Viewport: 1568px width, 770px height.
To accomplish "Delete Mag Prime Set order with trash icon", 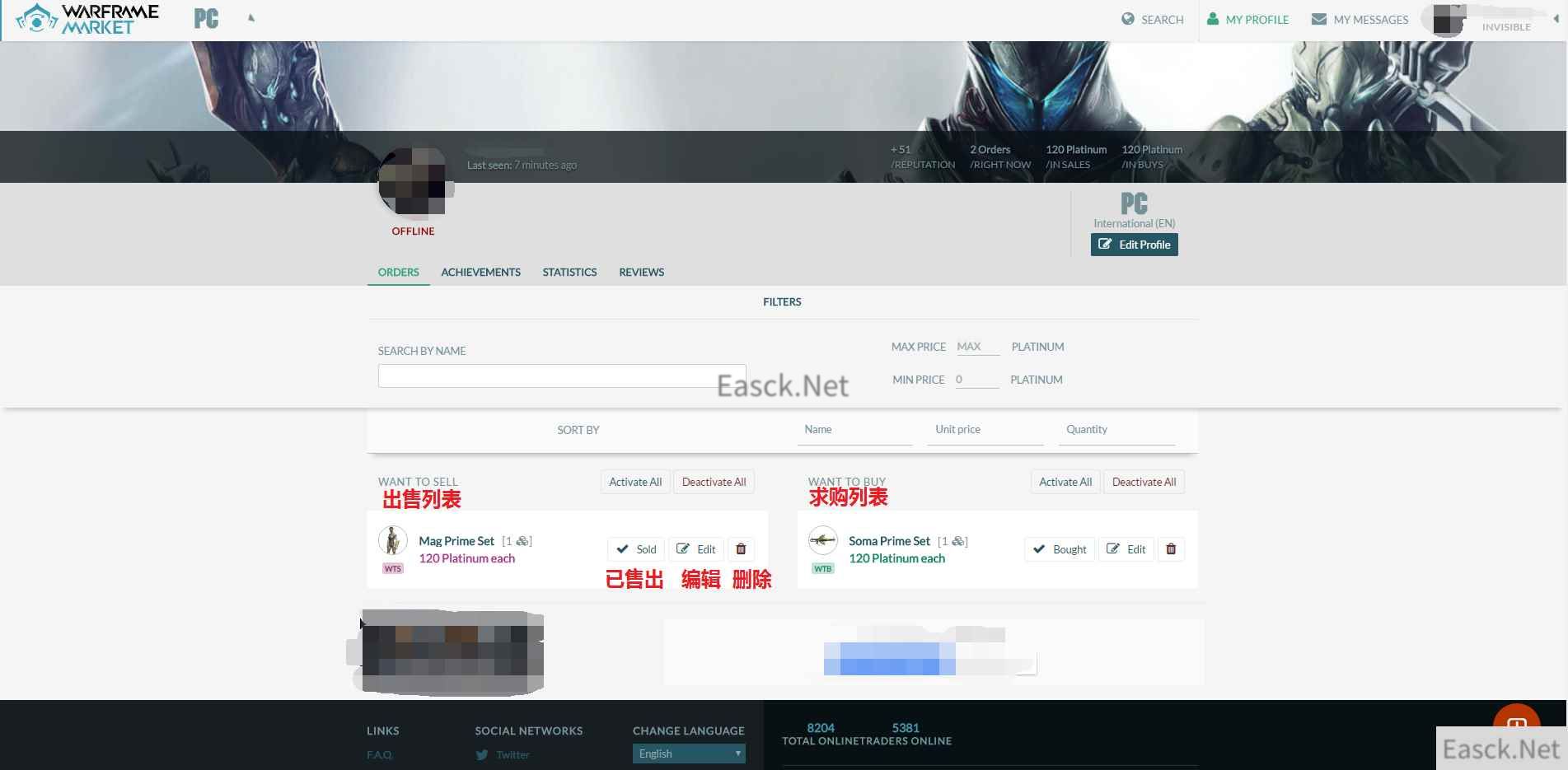I will [x=741, y=549].
